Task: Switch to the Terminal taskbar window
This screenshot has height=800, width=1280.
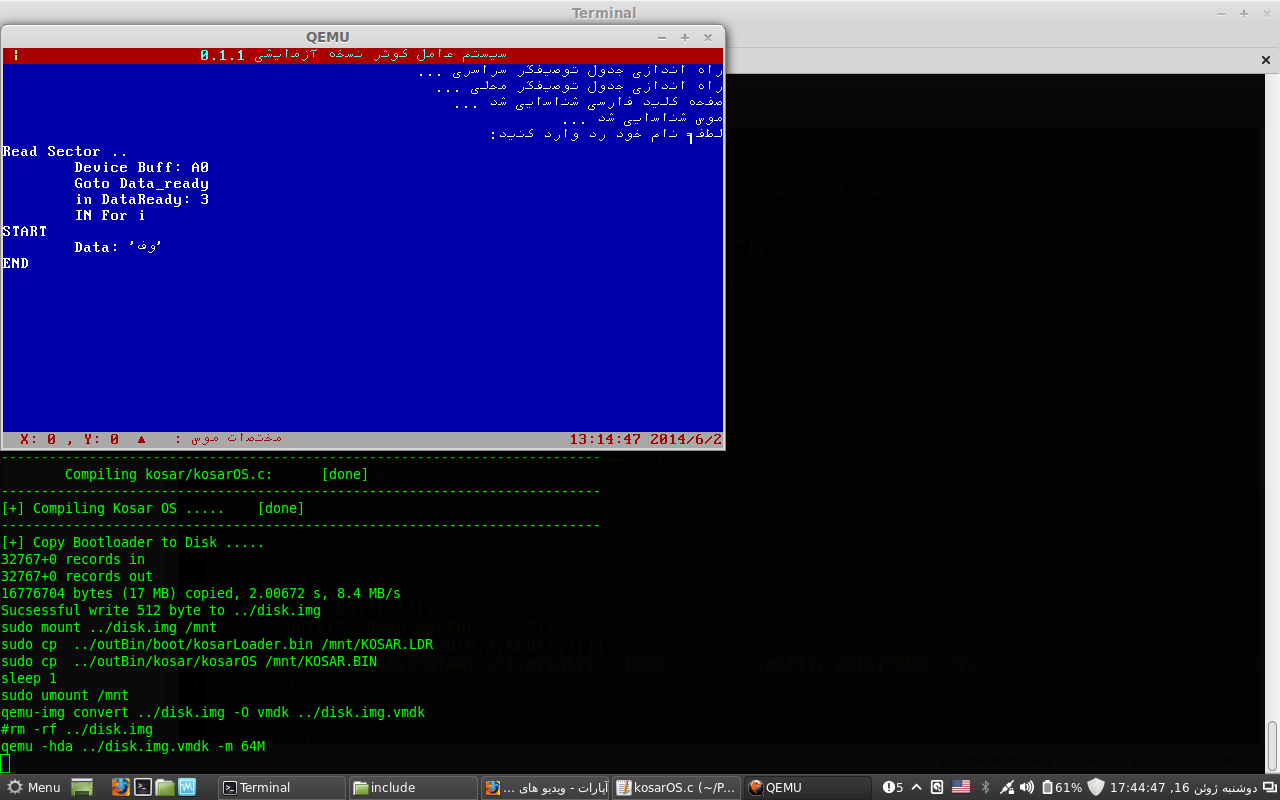Action: point(281,787)
